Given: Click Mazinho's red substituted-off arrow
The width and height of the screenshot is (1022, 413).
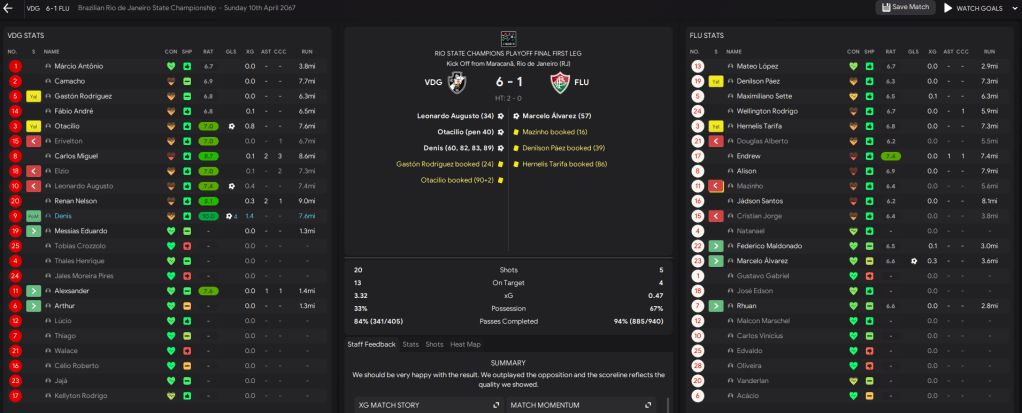Looking at the screenshot, I should (x=715, y=186).
